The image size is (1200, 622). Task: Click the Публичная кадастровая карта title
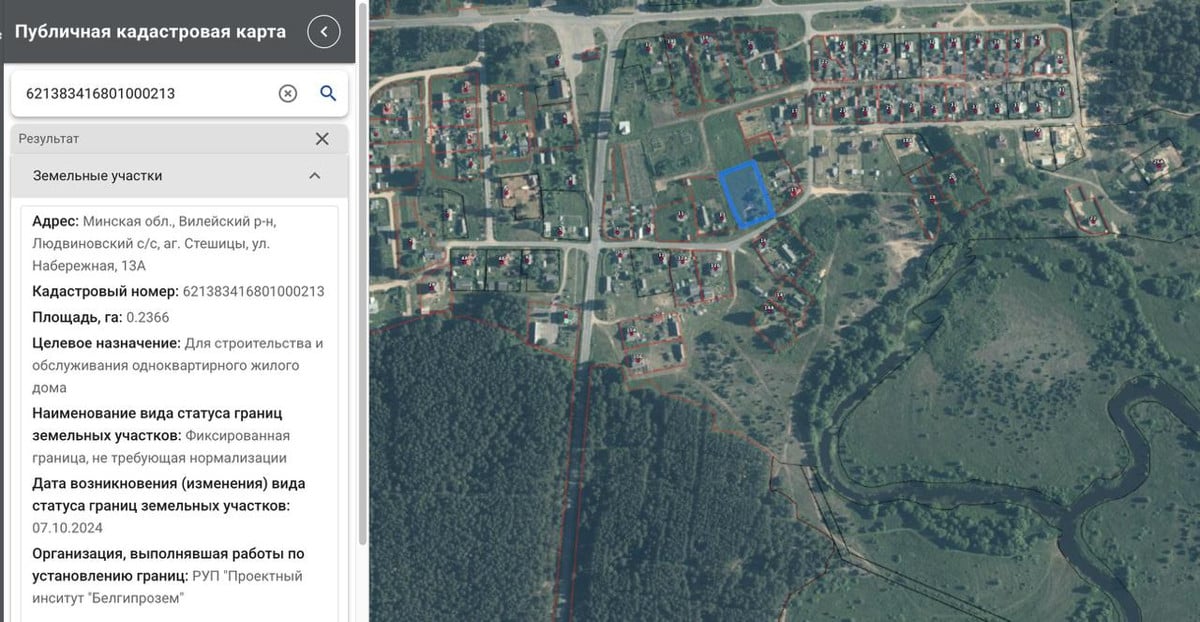click(150, 32)
